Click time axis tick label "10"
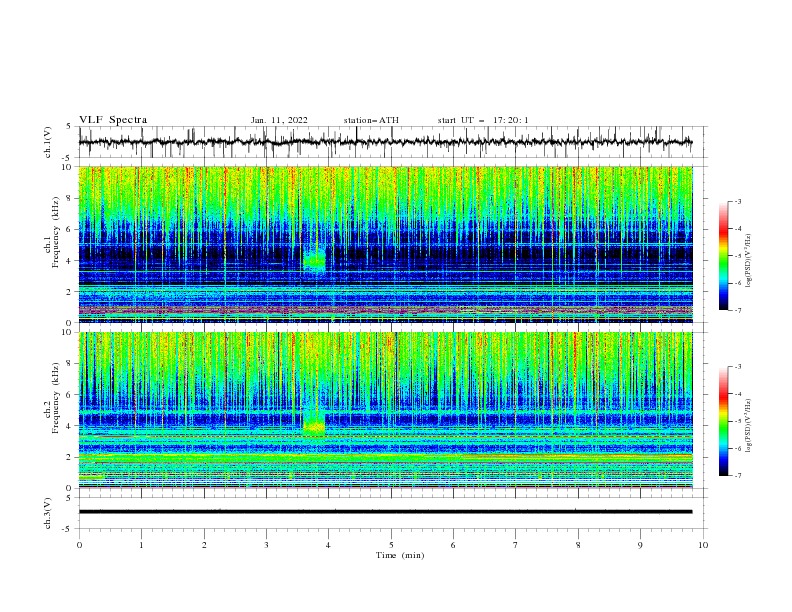Screen dimensions: 792x612 coord(703,545)
